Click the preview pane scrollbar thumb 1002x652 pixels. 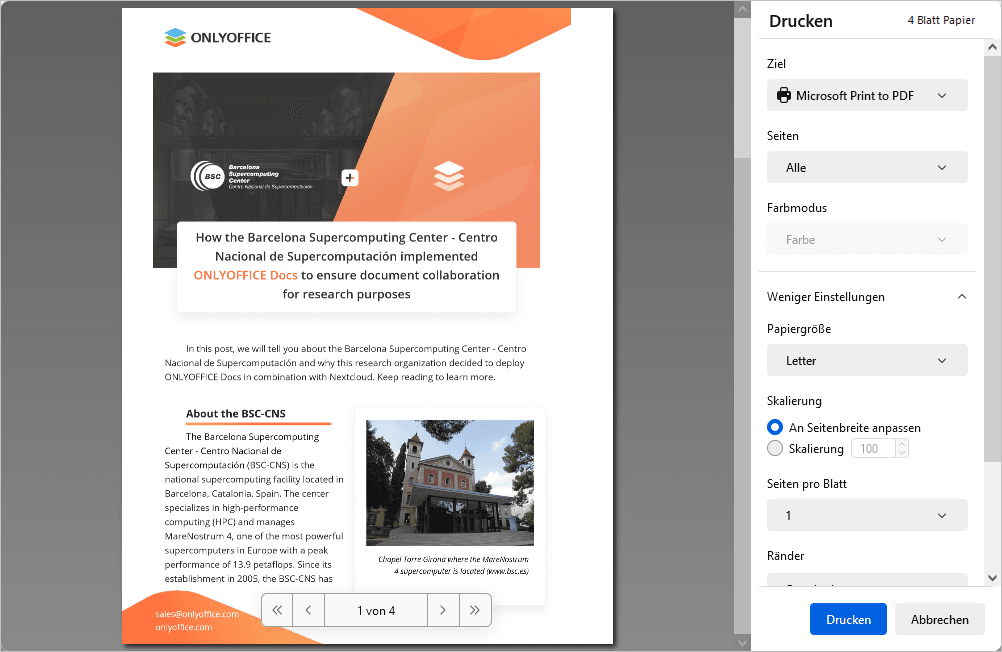point(742,87)
